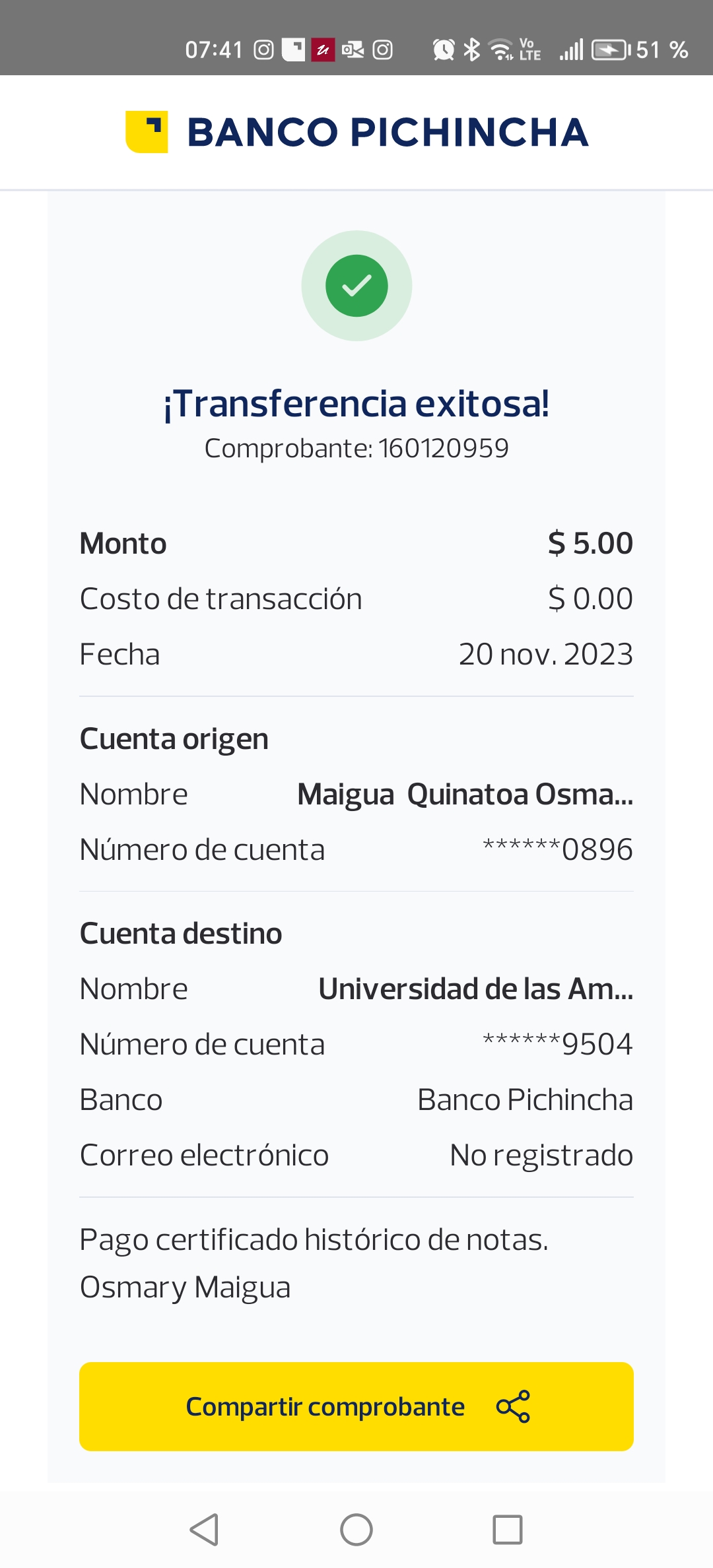Tap the Wi-Fi signal status icon
The width and height of the screenshot is (713, 1568).
501,49
